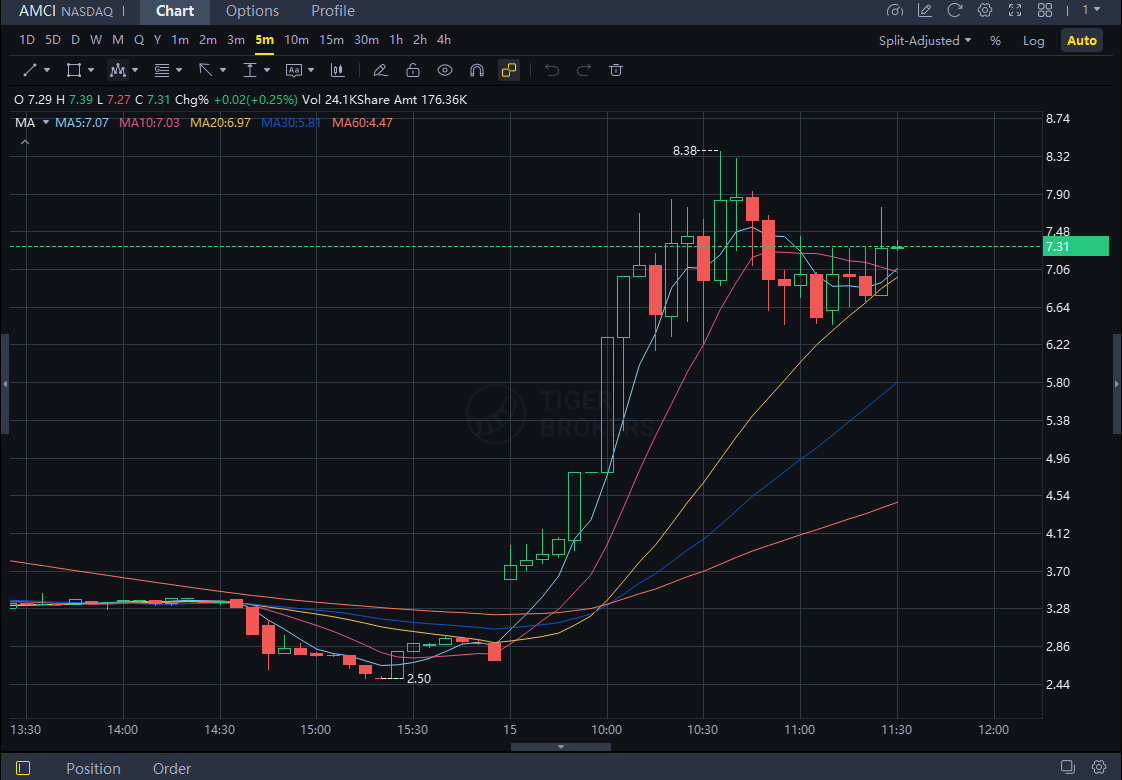Open the Split-Adjusted dropdown

pos(925,41)
